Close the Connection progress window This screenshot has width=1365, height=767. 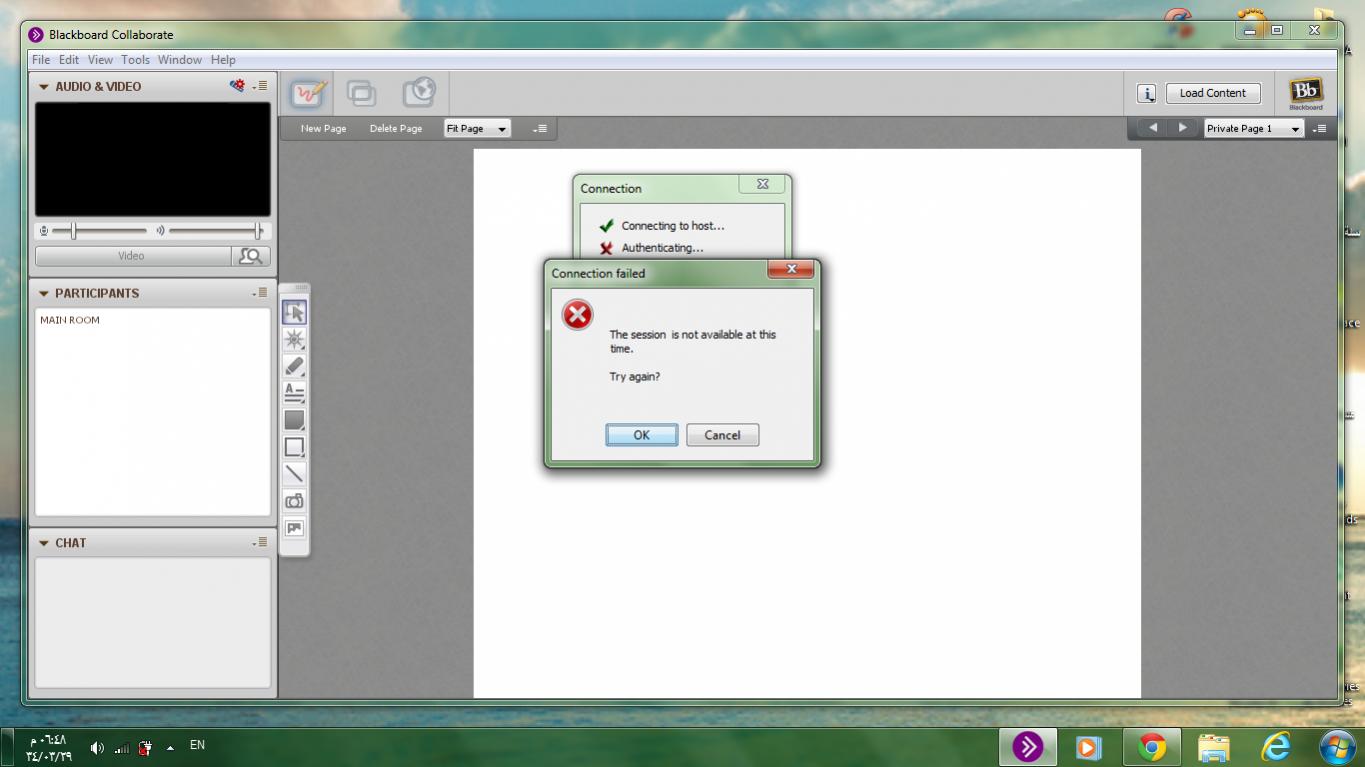click(762, 184)
